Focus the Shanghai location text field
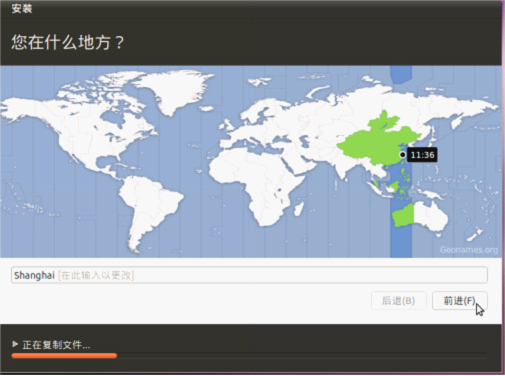The image size is (505, 376). point(249,275)
